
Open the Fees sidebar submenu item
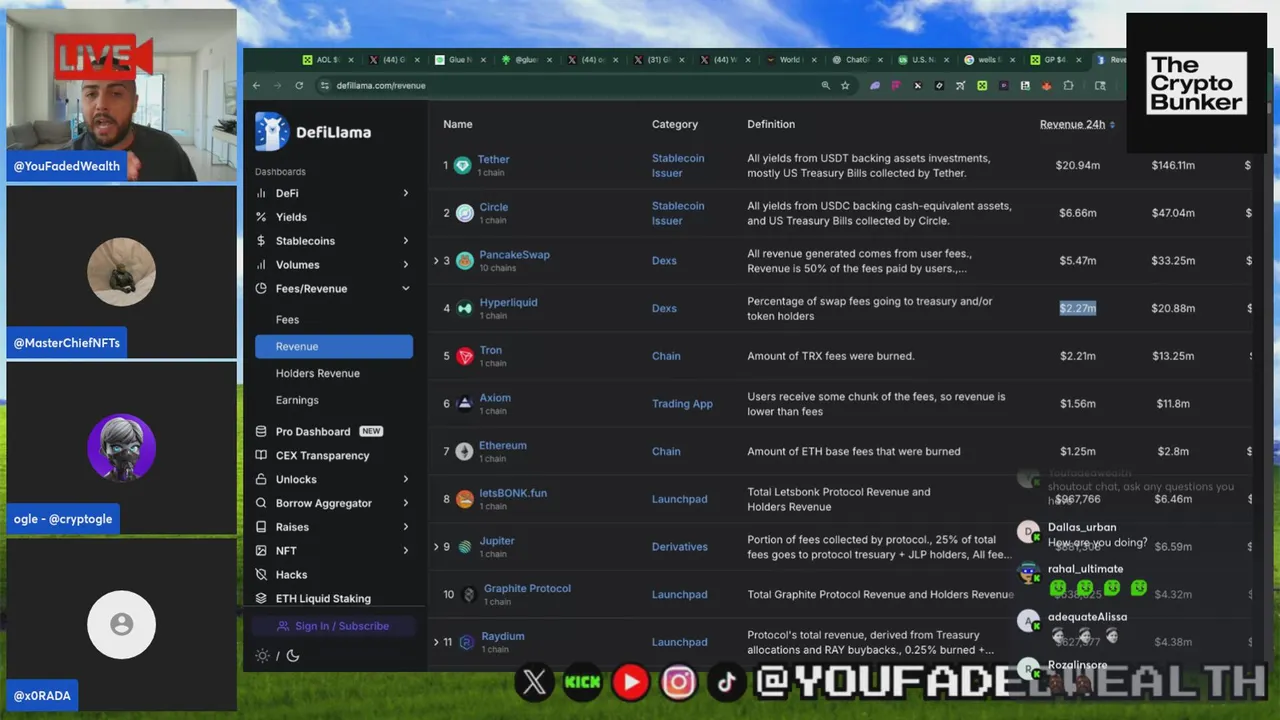(x=287, y=320)
